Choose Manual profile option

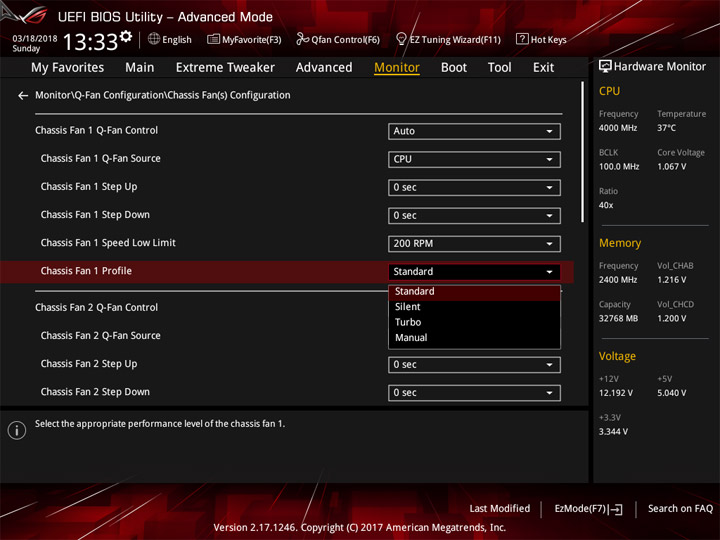point(474,338)
